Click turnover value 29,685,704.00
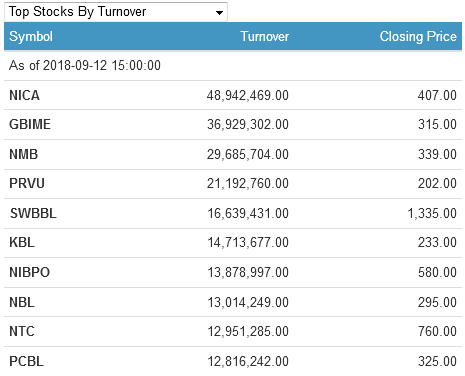465x376 pixels. pyautogui.click(x=248, y=154)
